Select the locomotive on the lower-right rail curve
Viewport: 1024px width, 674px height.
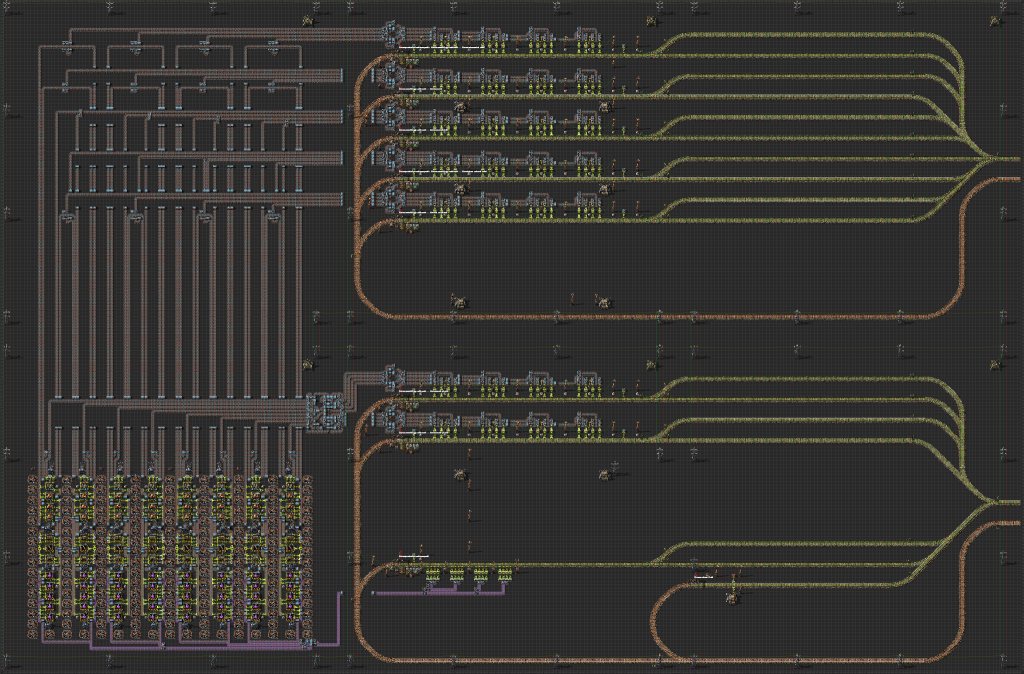731,598
